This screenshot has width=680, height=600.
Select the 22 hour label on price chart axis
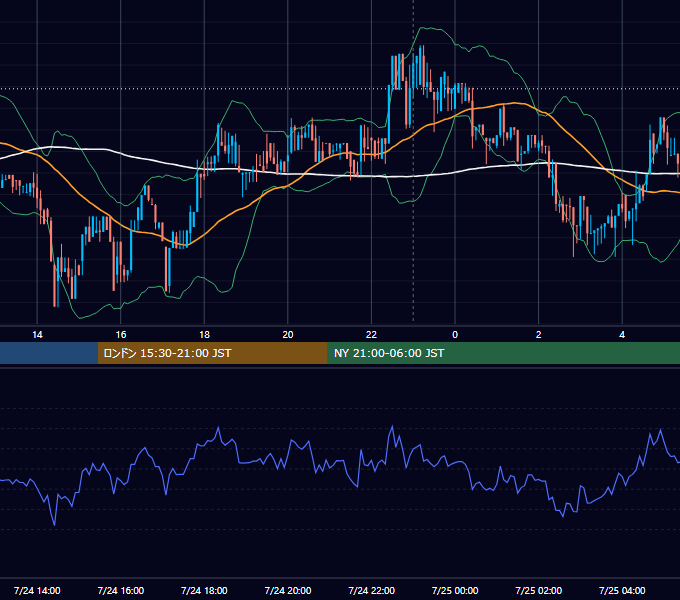click(x=371, y=335)
